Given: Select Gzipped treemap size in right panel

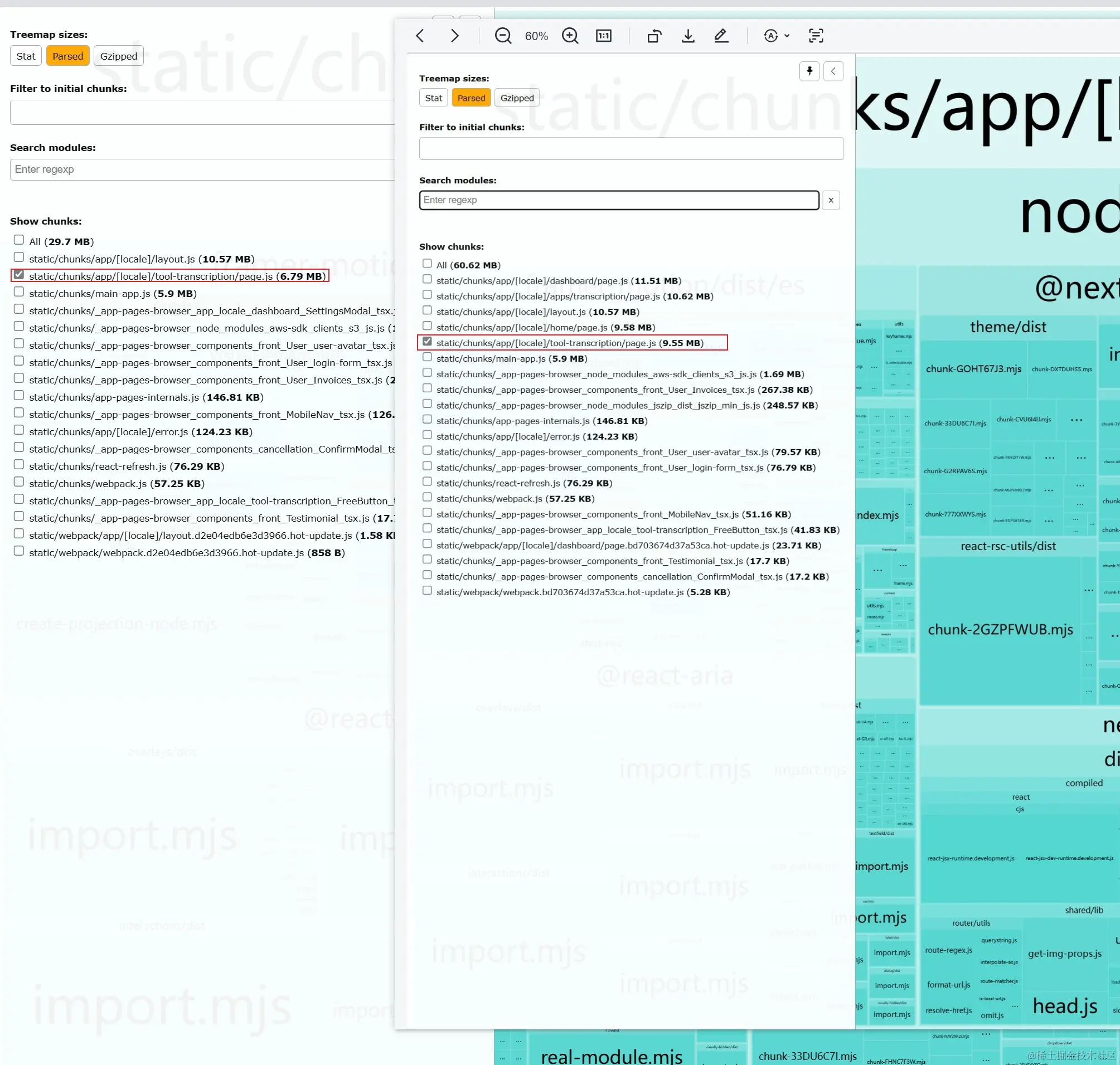Looking at the screenshot, I should 516,98.
